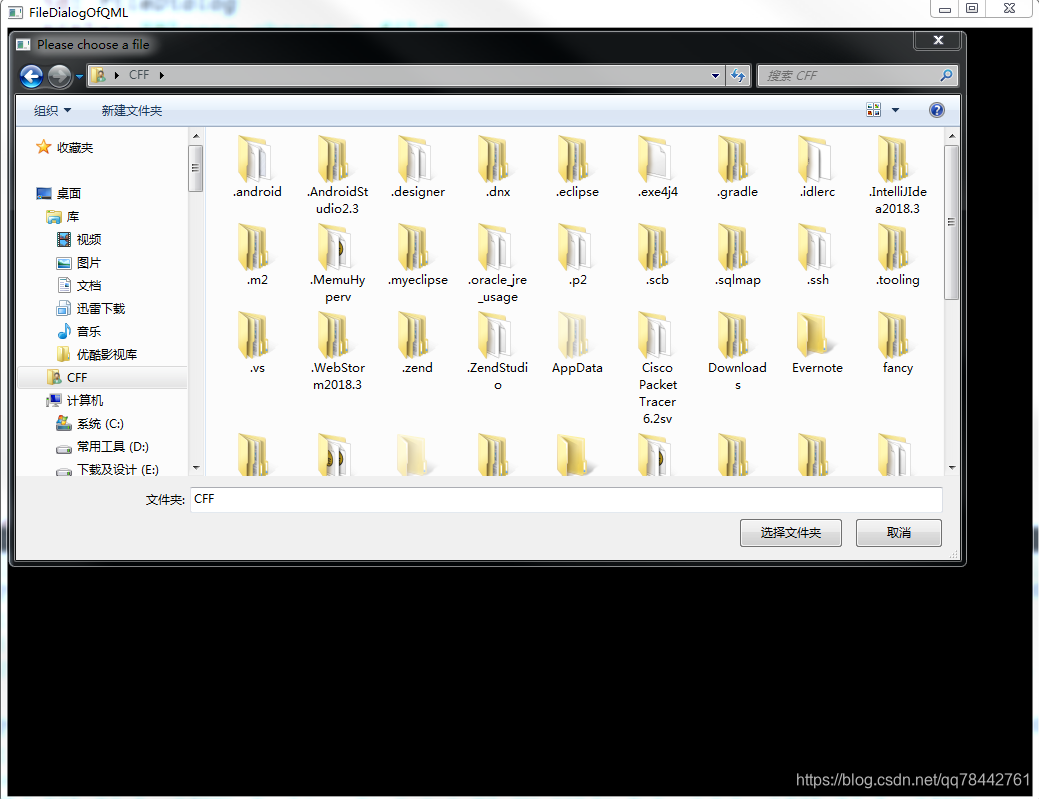This screenshot has width=1039, height=799.
Task: Open the 音乐 library
Action: [x=79, y=331]
